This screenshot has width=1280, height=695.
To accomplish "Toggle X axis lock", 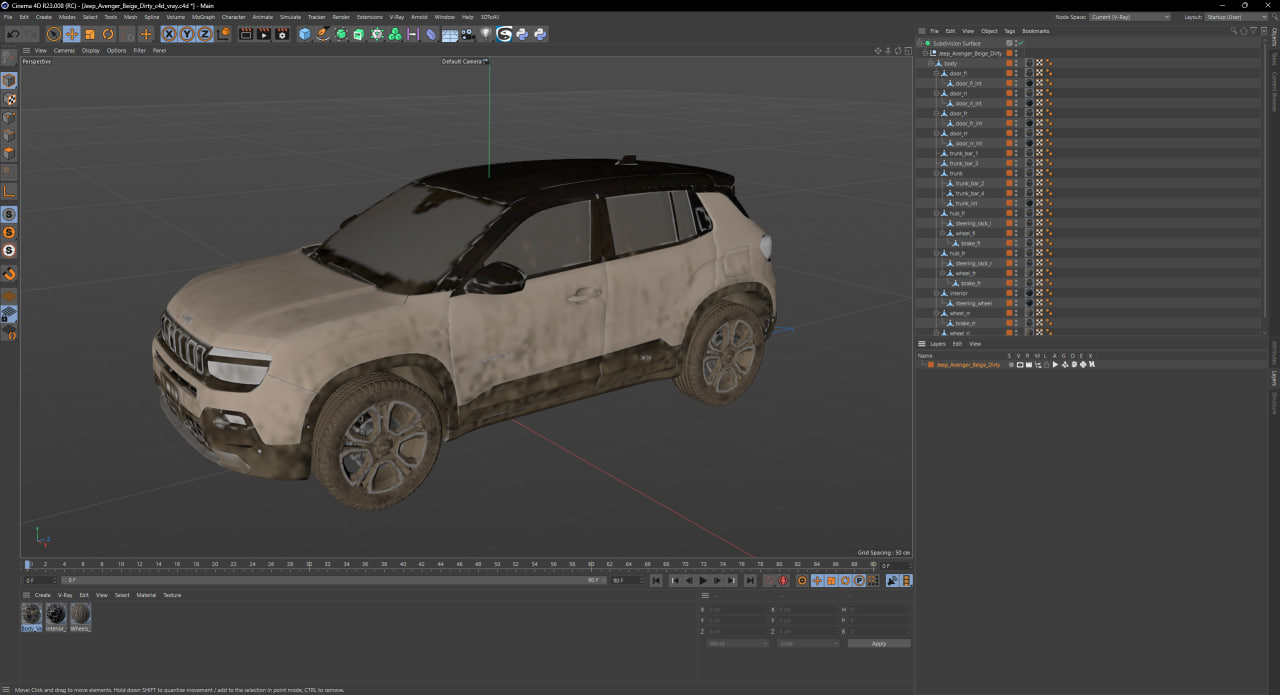I will point(169,34).
